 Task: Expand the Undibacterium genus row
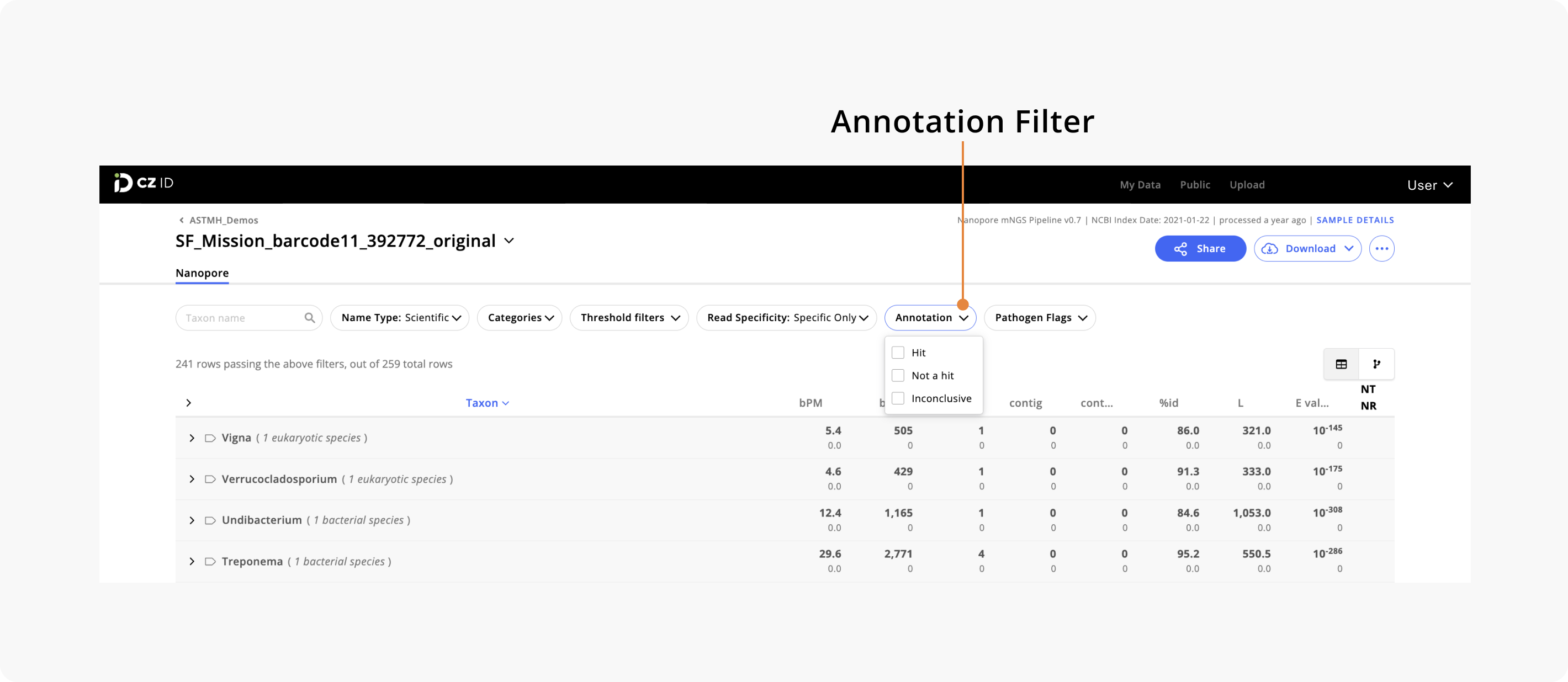pos(192,520)
